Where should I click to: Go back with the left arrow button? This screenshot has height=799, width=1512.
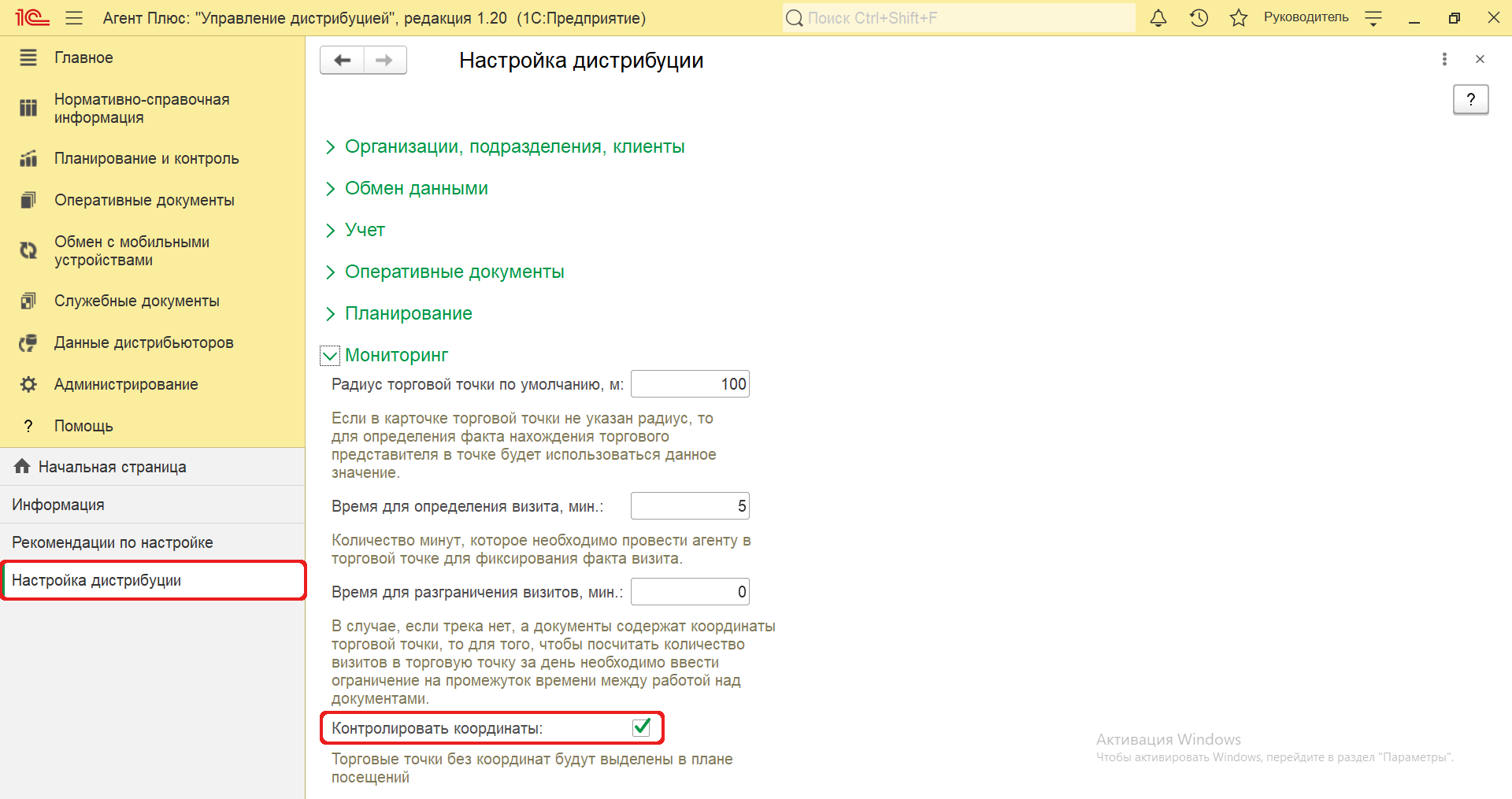point(343,60)
